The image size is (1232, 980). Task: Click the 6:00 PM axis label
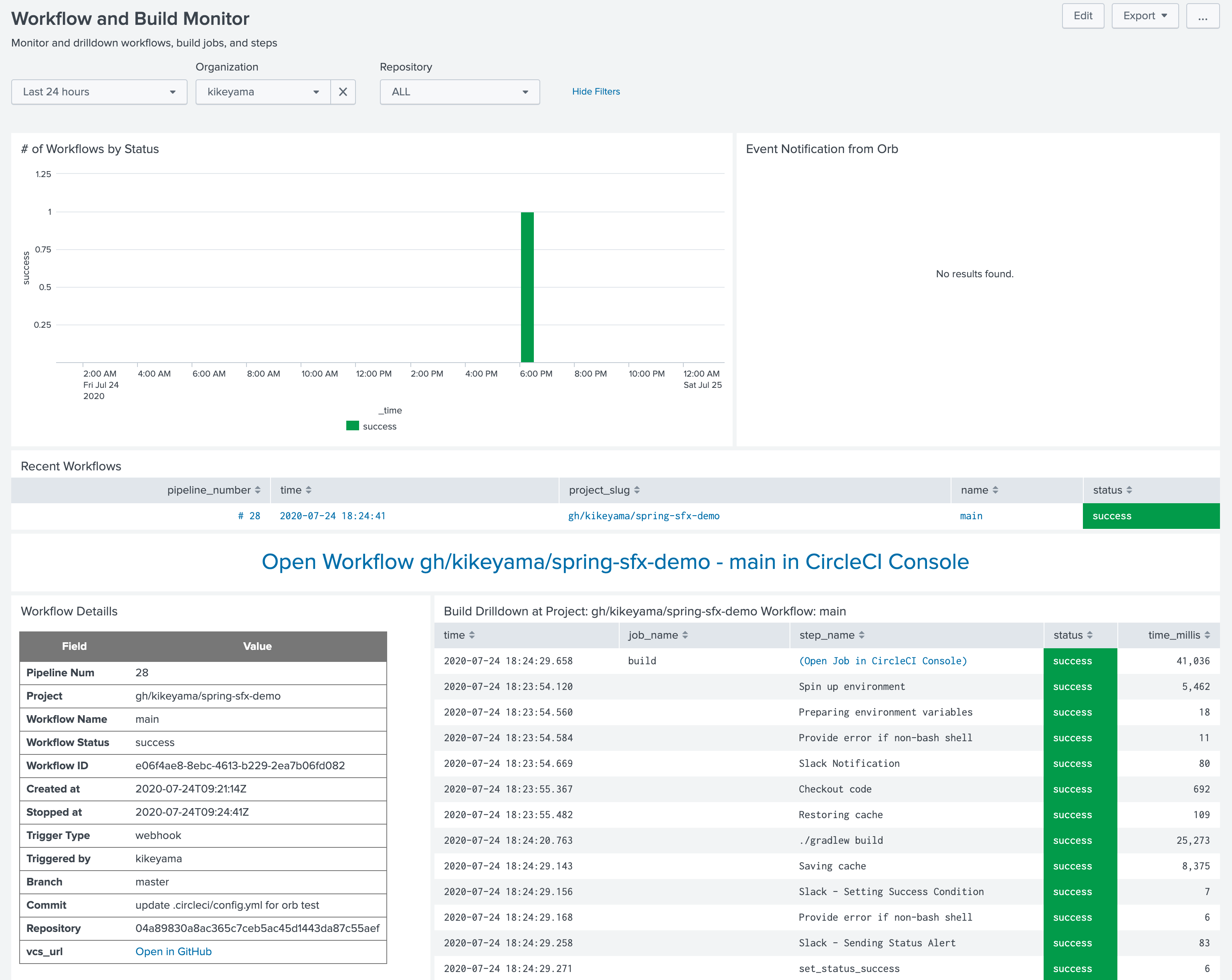coord(536,373)
